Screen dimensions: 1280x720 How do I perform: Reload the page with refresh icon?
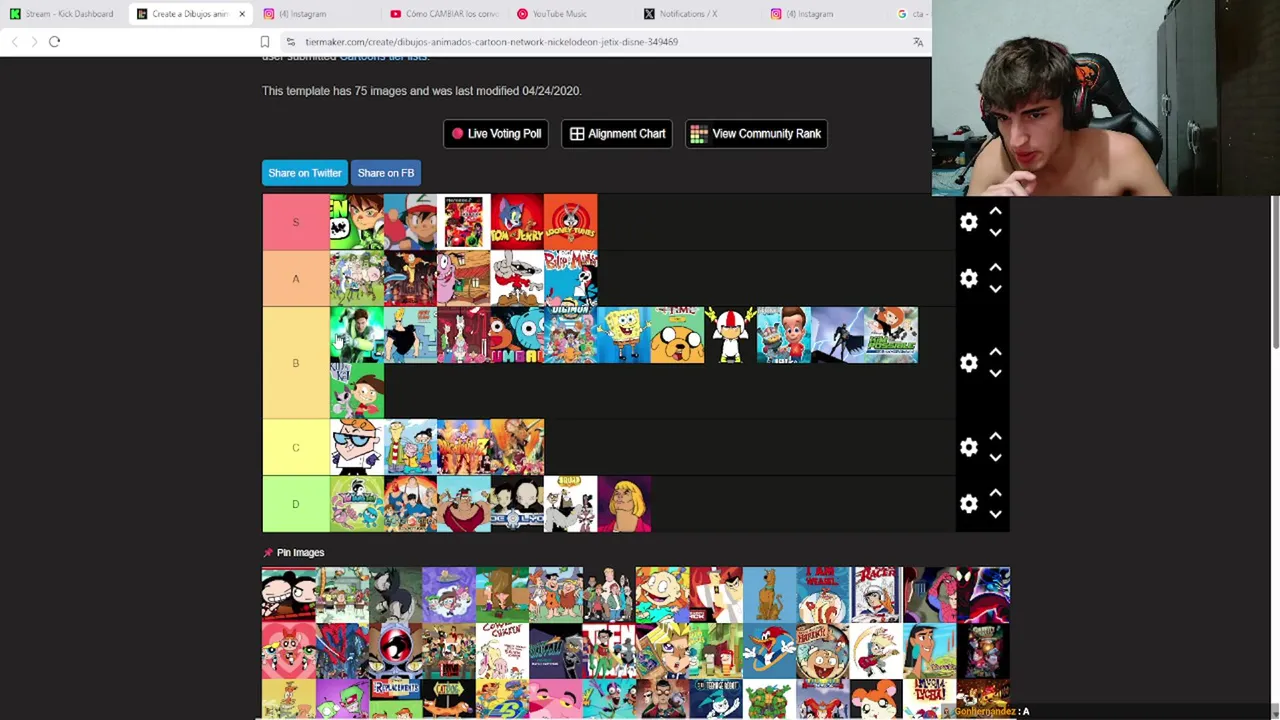(55, 42)
